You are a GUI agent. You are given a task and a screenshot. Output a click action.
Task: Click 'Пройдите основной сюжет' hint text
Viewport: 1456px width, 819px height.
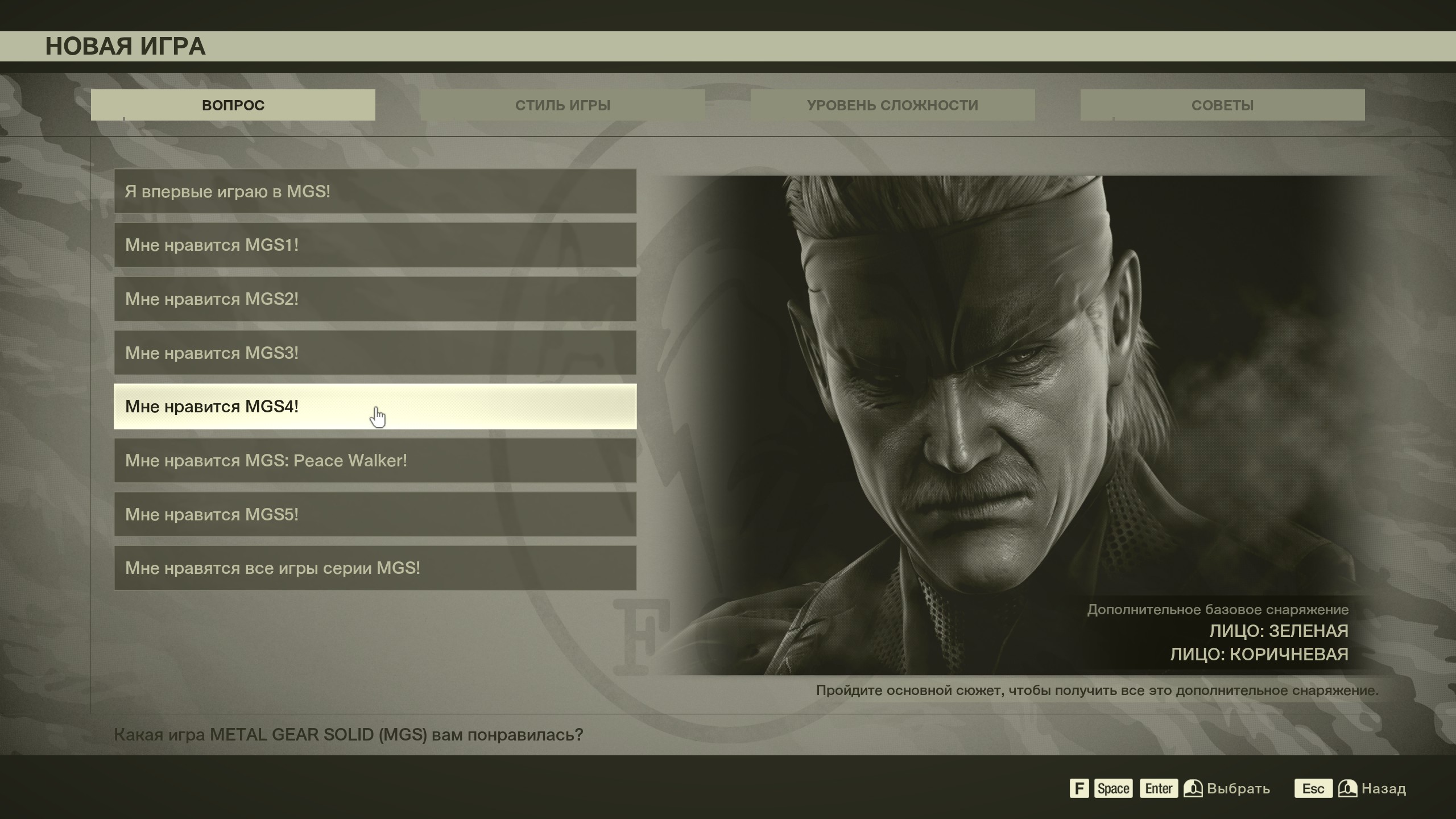click(x=1097, y=690)
